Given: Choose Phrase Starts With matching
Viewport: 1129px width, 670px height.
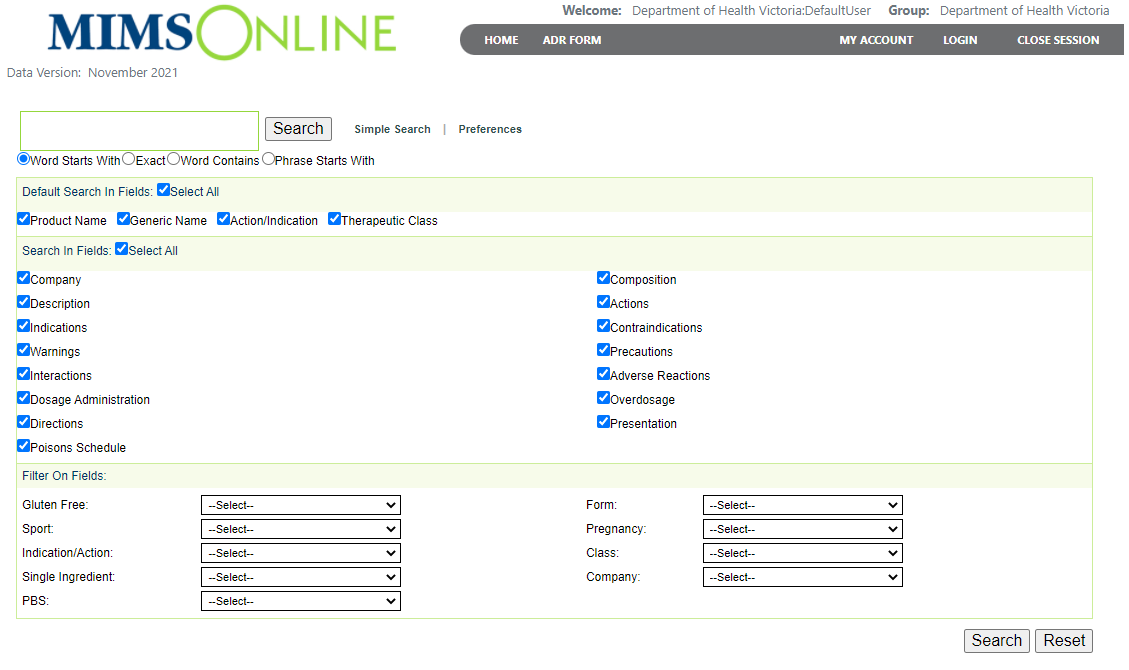Looking at the screenshot, I should 268,158.
